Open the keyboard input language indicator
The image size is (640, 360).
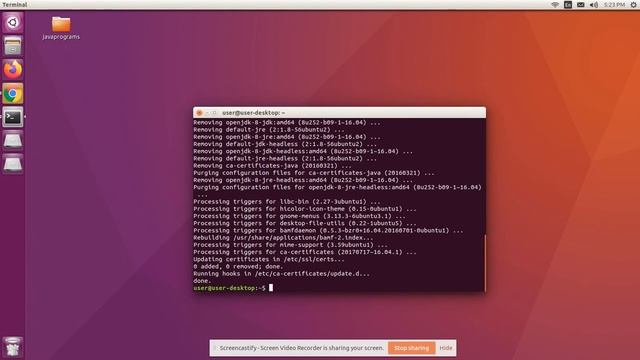coord(568,5)
